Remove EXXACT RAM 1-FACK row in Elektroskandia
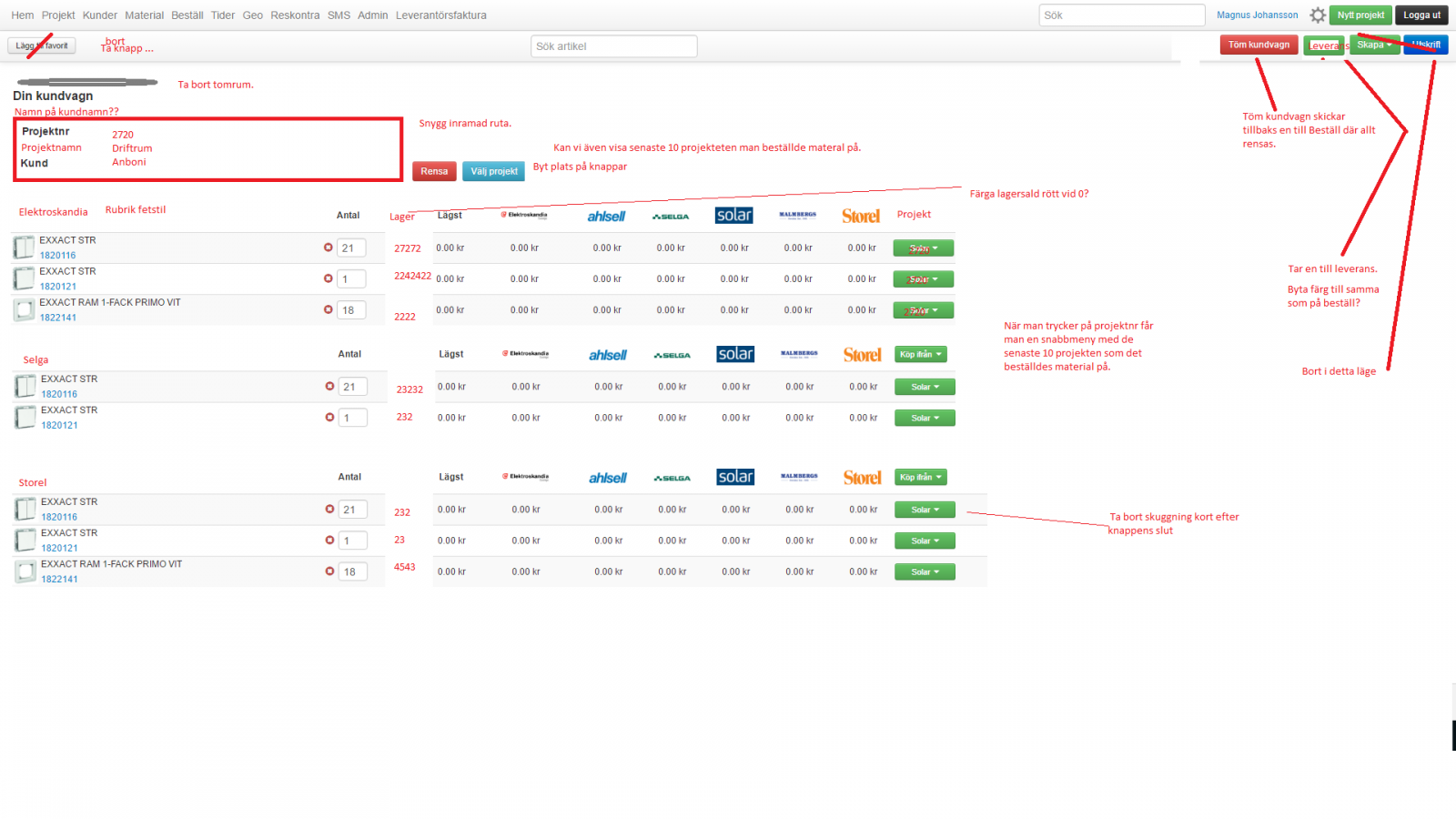1456x819 pixels. click(329, 309)
